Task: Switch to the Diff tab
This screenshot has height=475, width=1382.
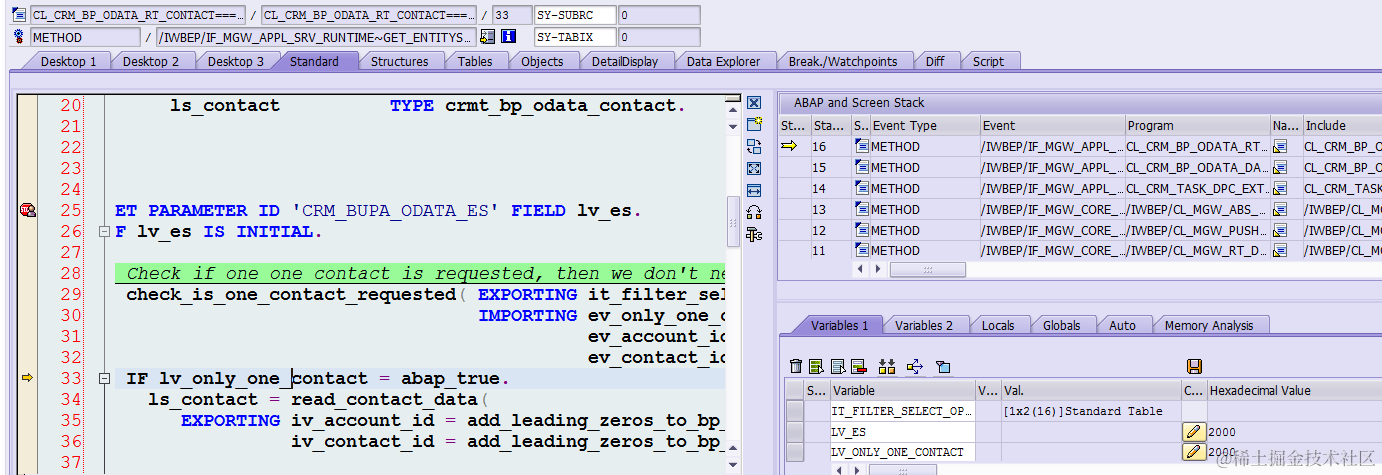Action: [935, 61]
